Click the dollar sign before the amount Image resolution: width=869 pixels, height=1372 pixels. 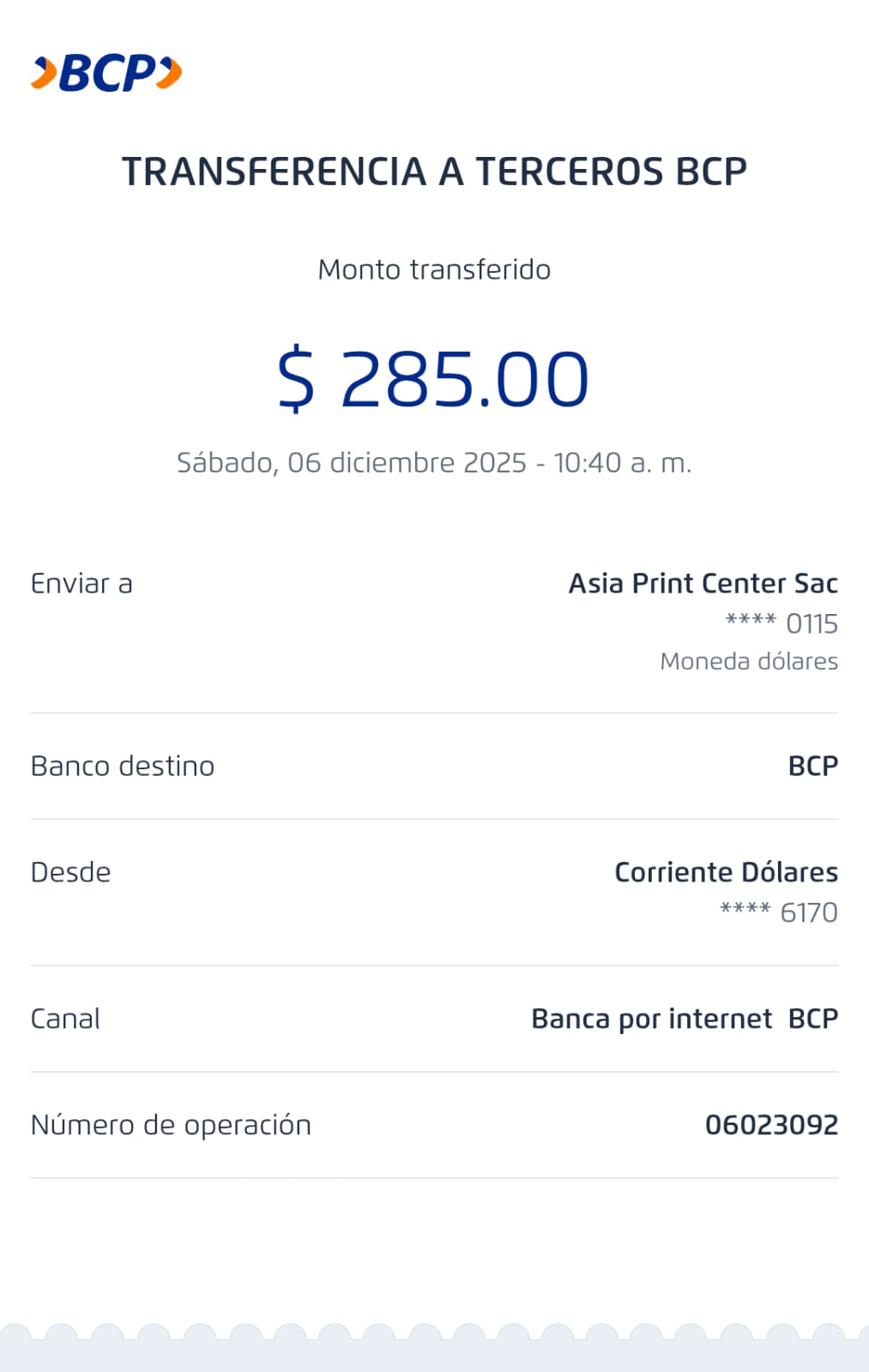[296, 378]
